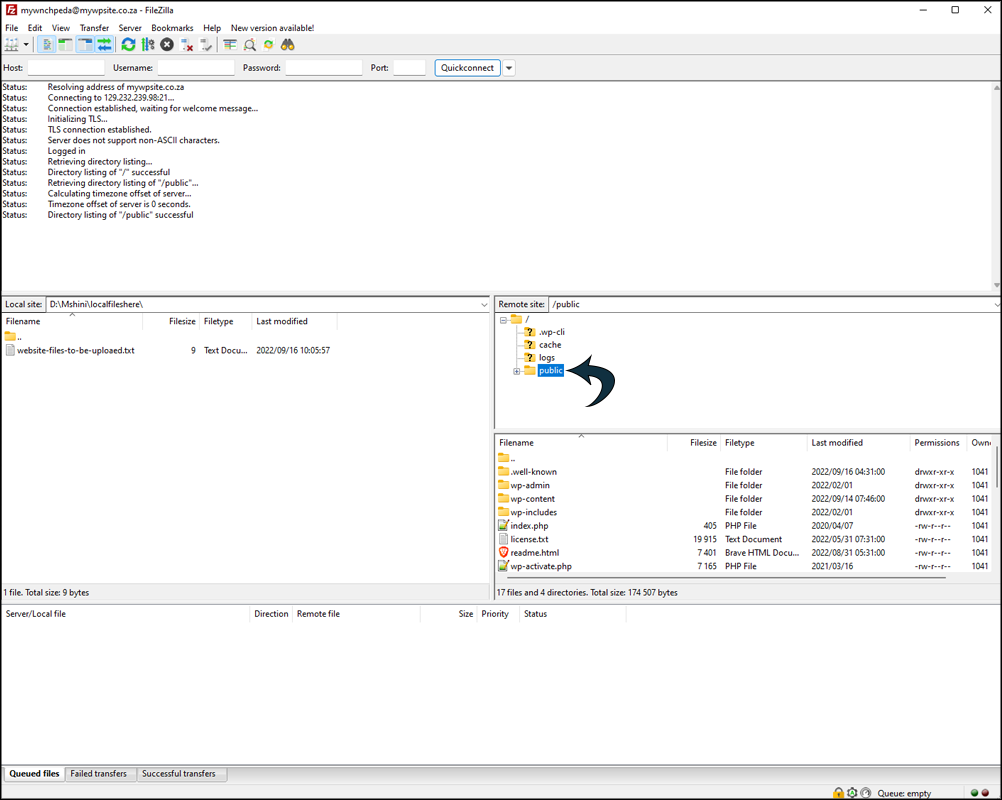Click the binoculars file search icon
Viewport: 1002px width, 800px height.
[x=288, y=45]
